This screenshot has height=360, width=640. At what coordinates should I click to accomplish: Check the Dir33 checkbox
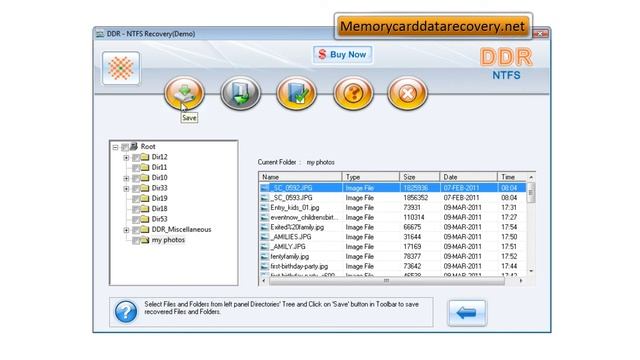(136, 189)
